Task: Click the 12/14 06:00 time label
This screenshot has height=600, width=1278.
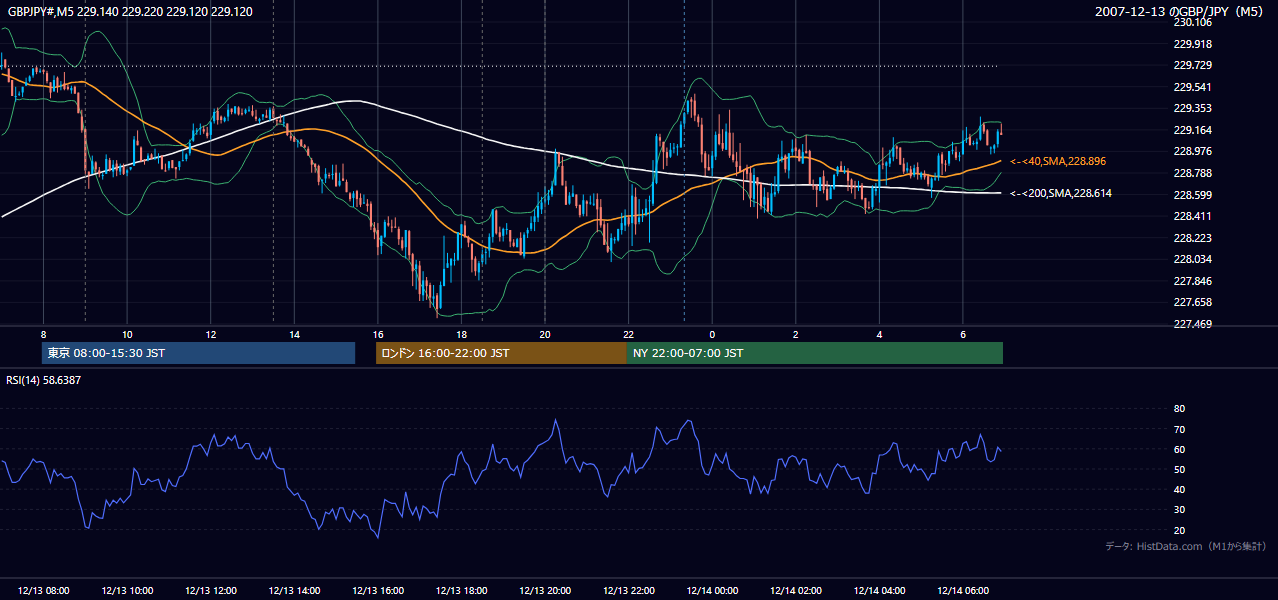Action: click(963, 591)
